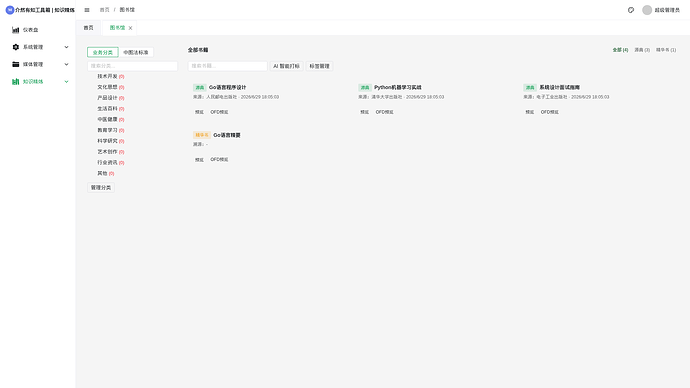690x388 pixels.
Task: Filter books by 源典 (3)
Action: coord(642,50)
